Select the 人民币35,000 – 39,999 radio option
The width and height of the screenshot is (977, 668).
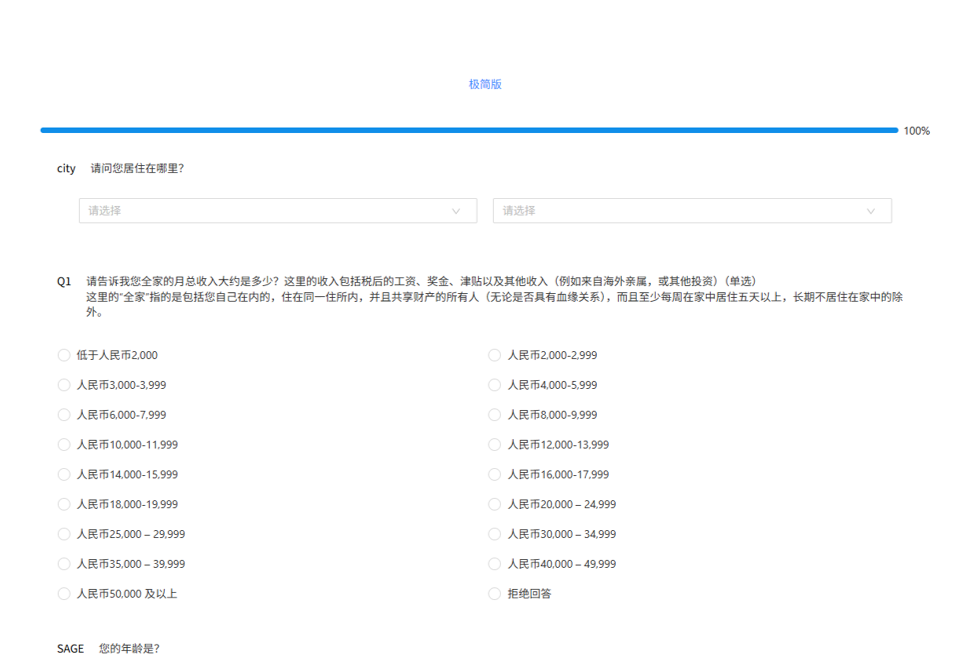point(64,564)
